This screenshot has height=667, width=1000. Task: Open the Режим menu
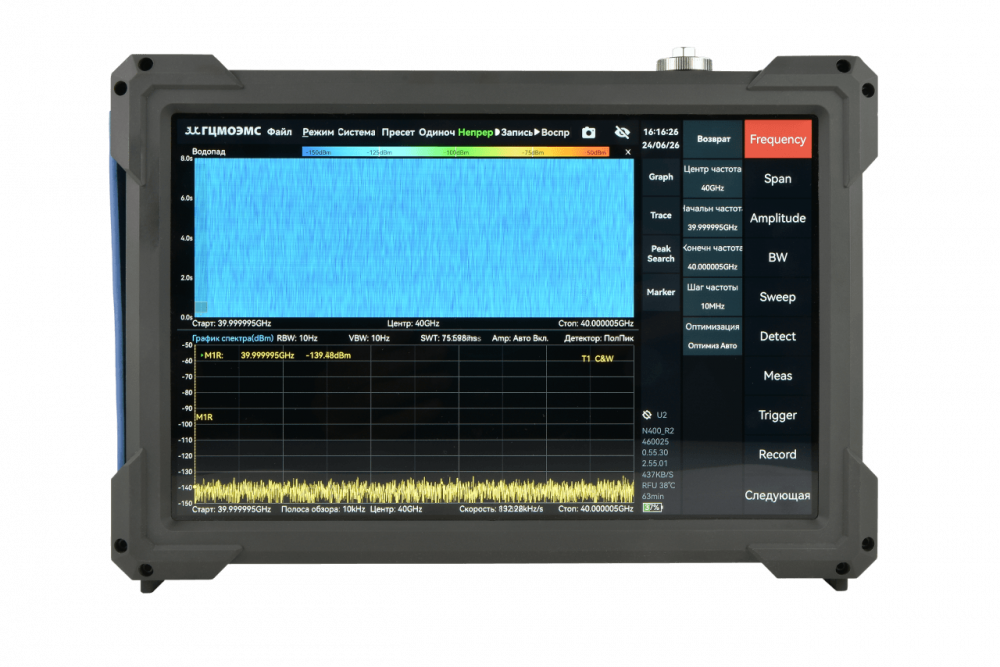(x=318, y=132)
